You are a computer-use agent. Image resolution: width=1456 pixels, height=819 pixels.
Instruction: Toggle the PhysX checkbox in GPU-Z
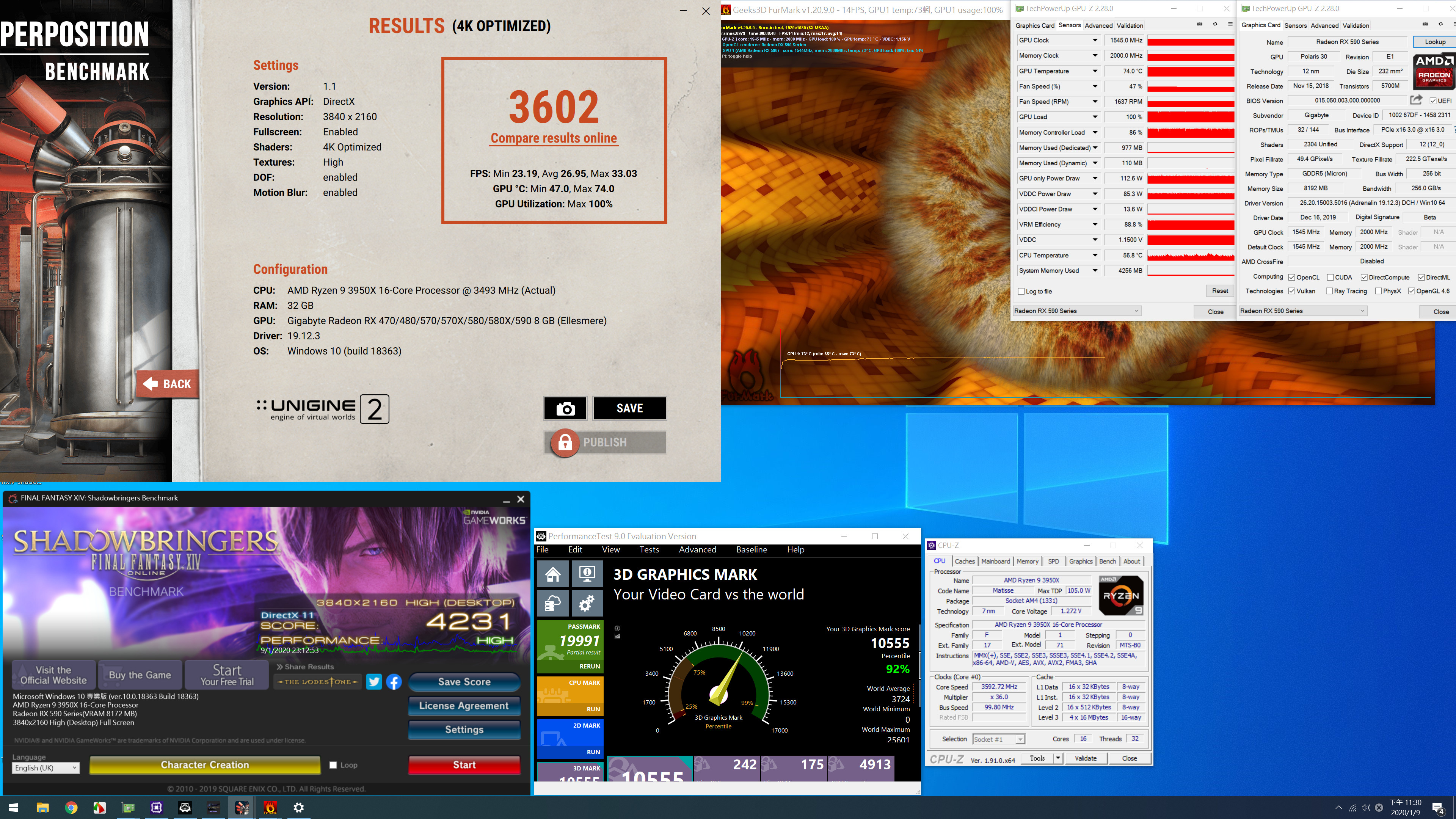(1379, 291)
